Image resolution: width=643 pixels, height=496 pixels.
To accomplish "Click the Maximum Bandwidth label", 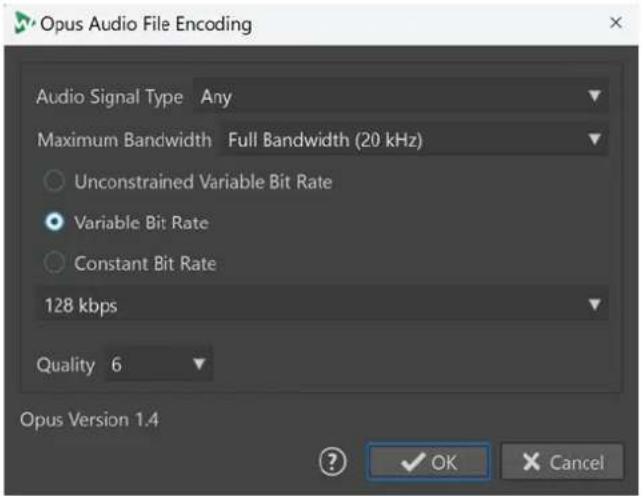I will 124,140.
